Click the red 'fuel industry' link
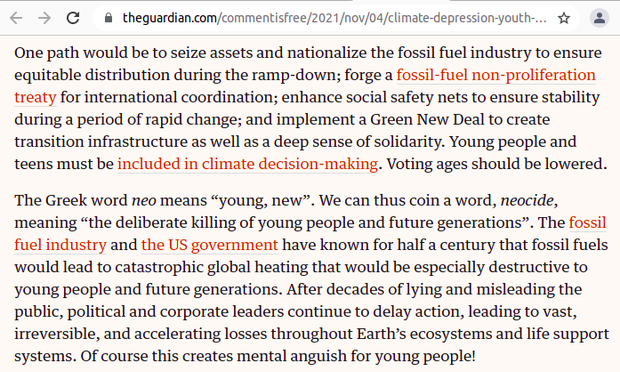Viewport: 620px width, 372px height. pyautogui.click(x=60, y=245)
